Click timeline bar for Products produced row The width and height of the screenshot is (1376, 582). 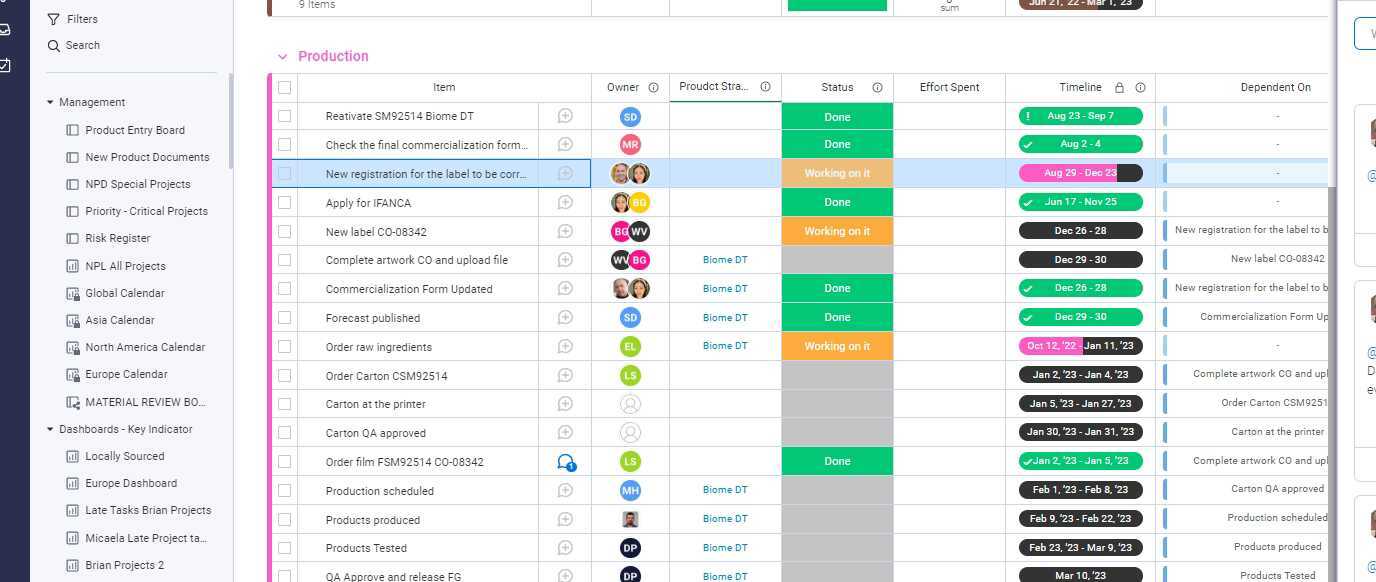[1080, 519]
